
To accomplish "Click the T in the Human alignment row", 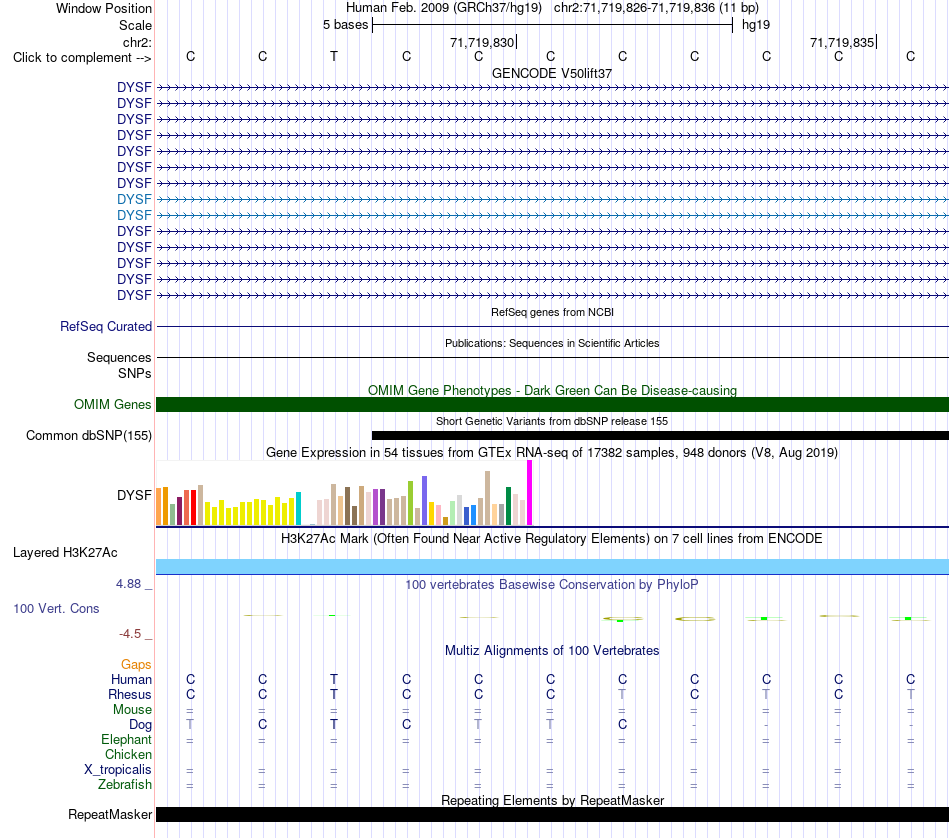I will [x=334, y=679].
